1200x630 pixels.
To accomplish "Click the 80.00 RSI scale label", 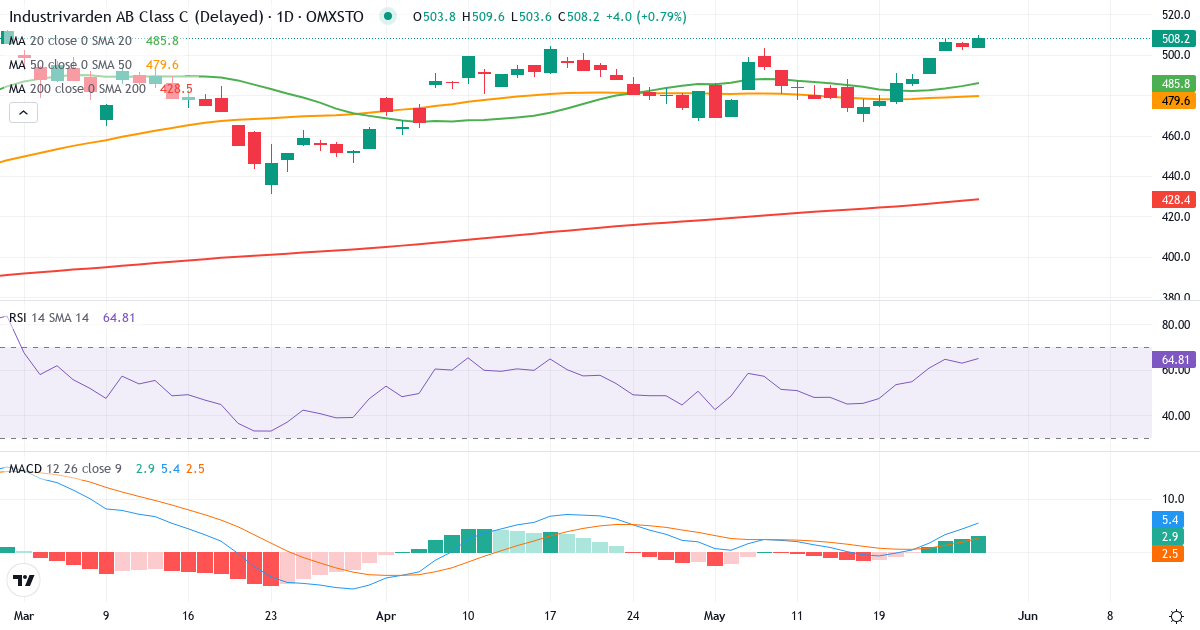I will pyautogui.click(x=1175, y=325).
